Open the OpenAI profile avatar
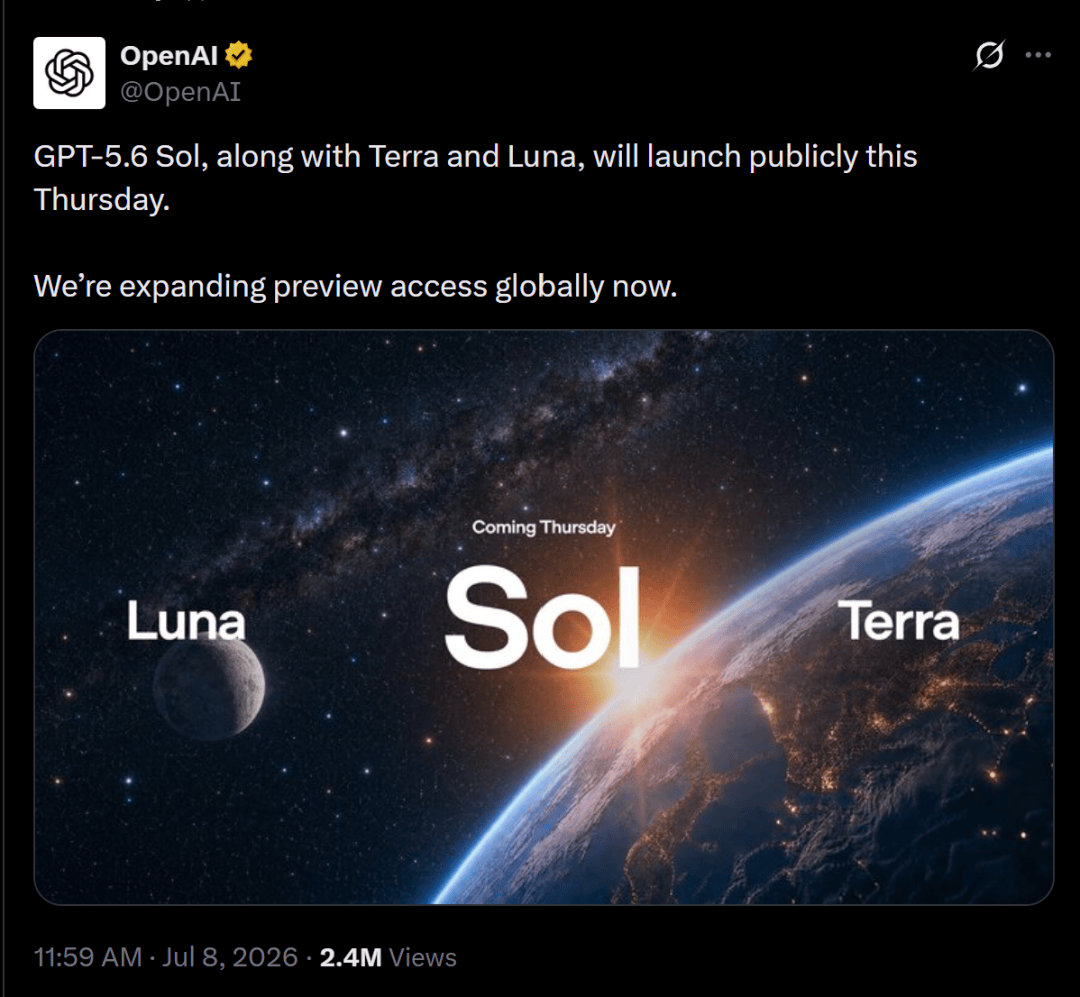This screenshot has height=997, width=1080. pyautogui.click(x=69, y=73)
